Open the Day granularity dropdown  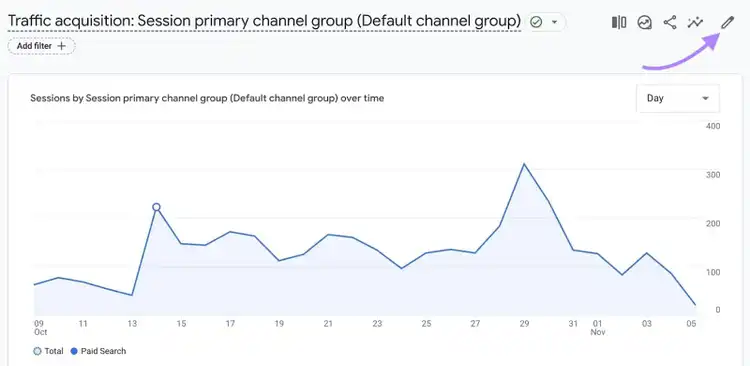coord(678,98)
